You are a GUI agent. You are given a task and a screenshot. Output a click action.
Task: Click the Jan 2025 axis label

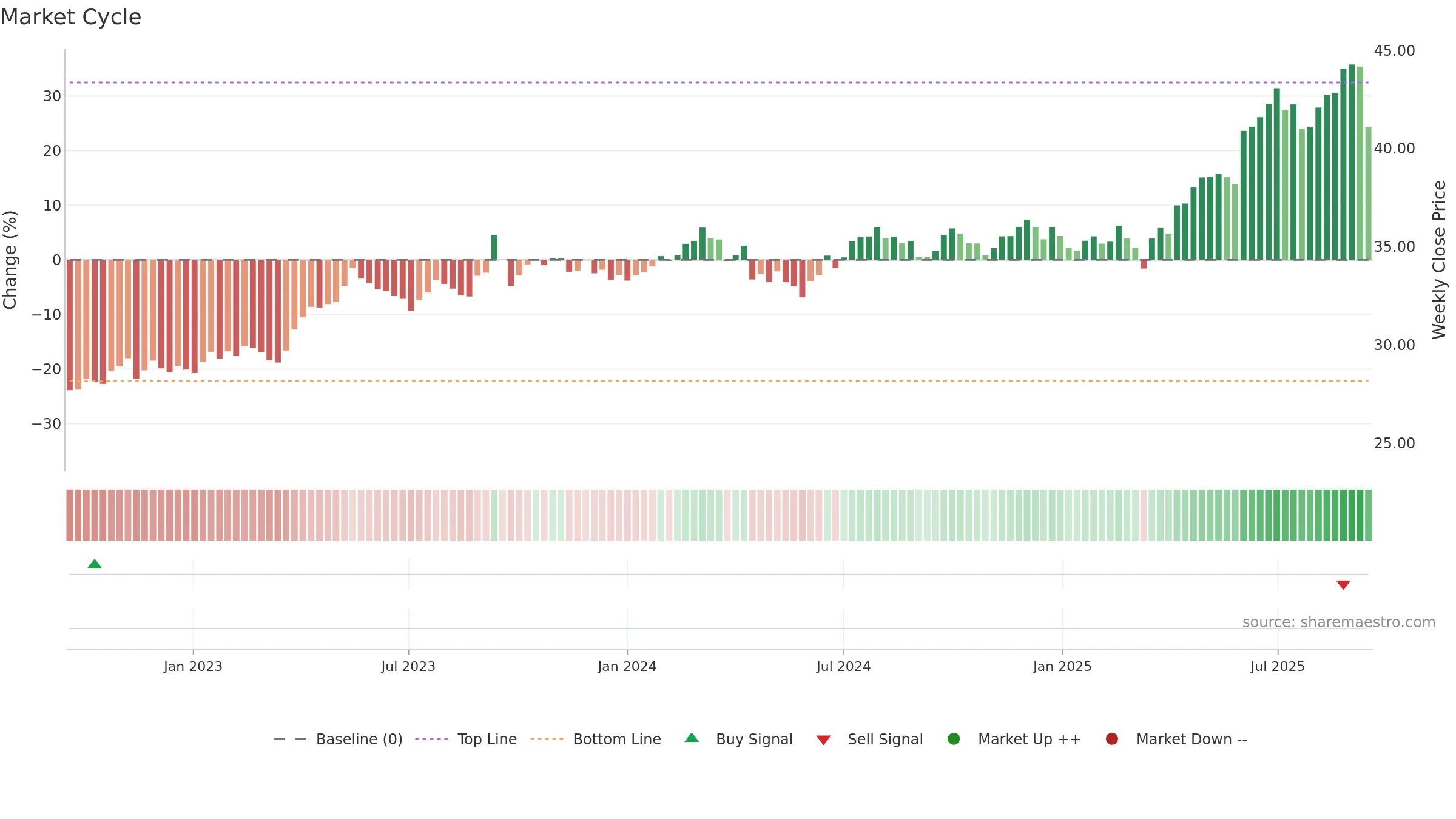(1062, 666)
